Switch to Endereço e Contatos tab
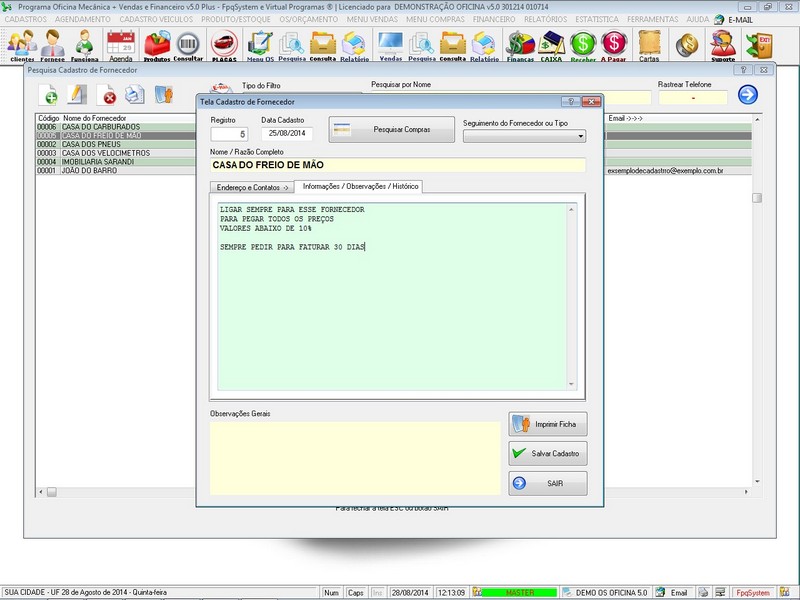This screenshot has height=600, width=800. [x=252, y=187]
